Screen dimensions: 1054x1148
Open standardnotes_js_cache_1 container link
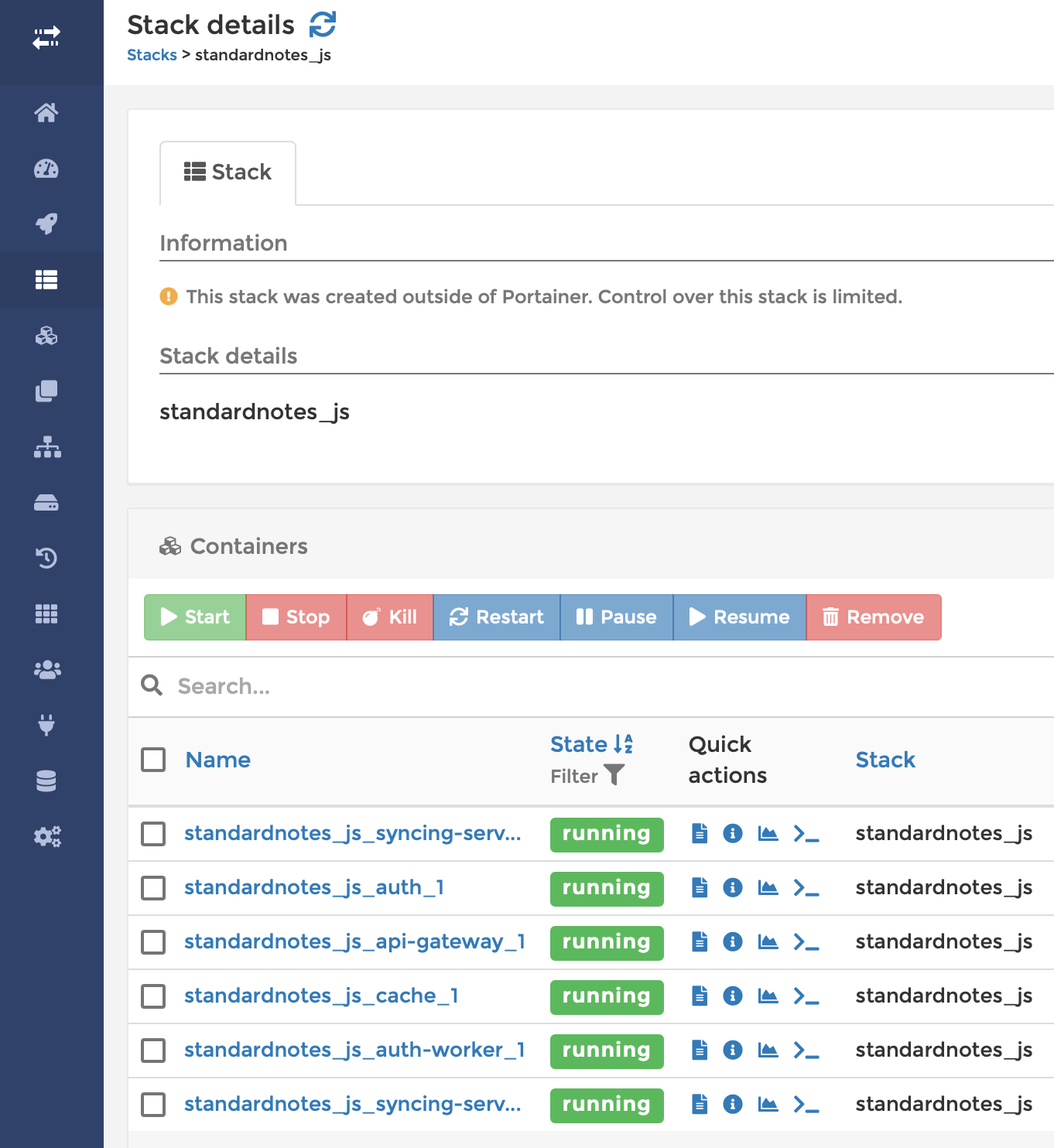click(x=321, y=996)
